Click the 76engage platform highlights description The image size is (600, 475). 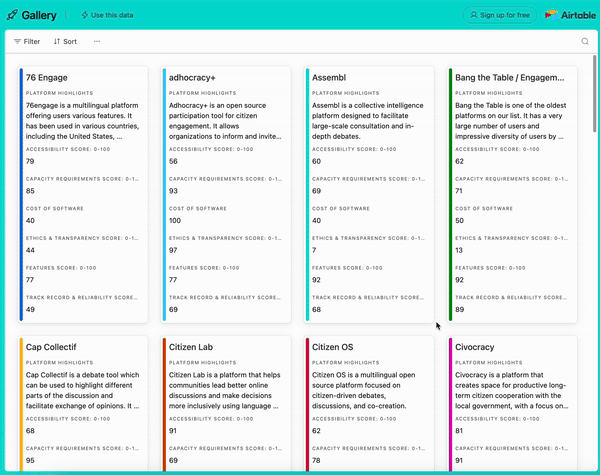[x=83, y=121]
